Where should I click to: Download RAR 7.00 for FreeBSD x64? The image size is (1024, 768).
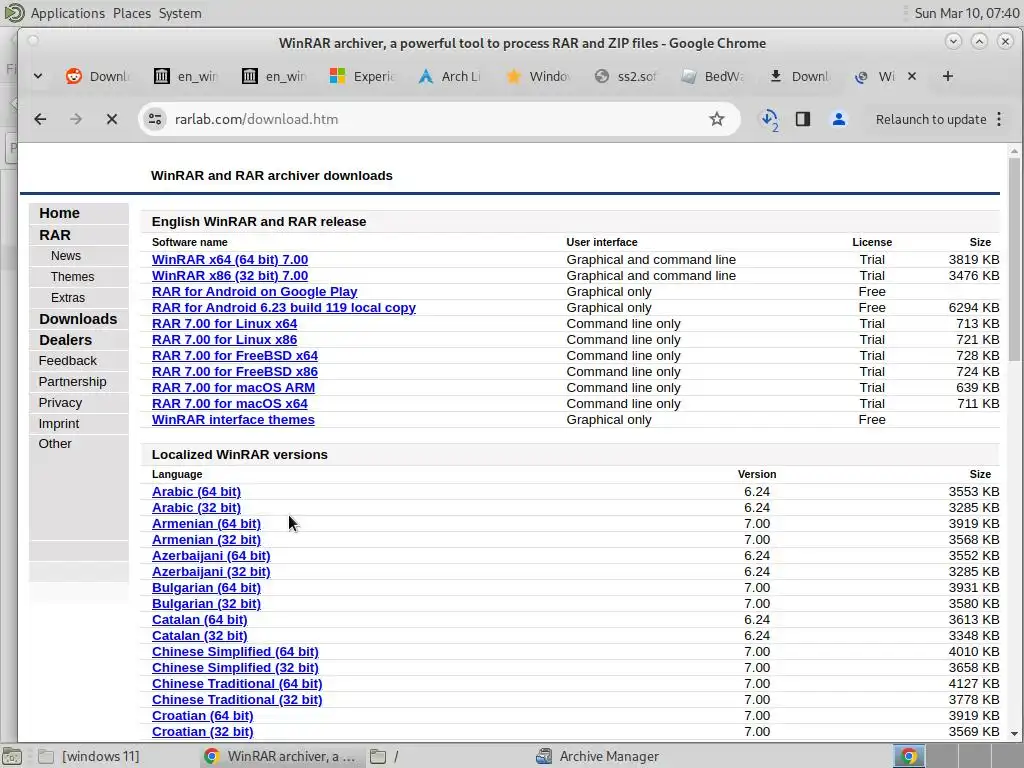[235, 355]
